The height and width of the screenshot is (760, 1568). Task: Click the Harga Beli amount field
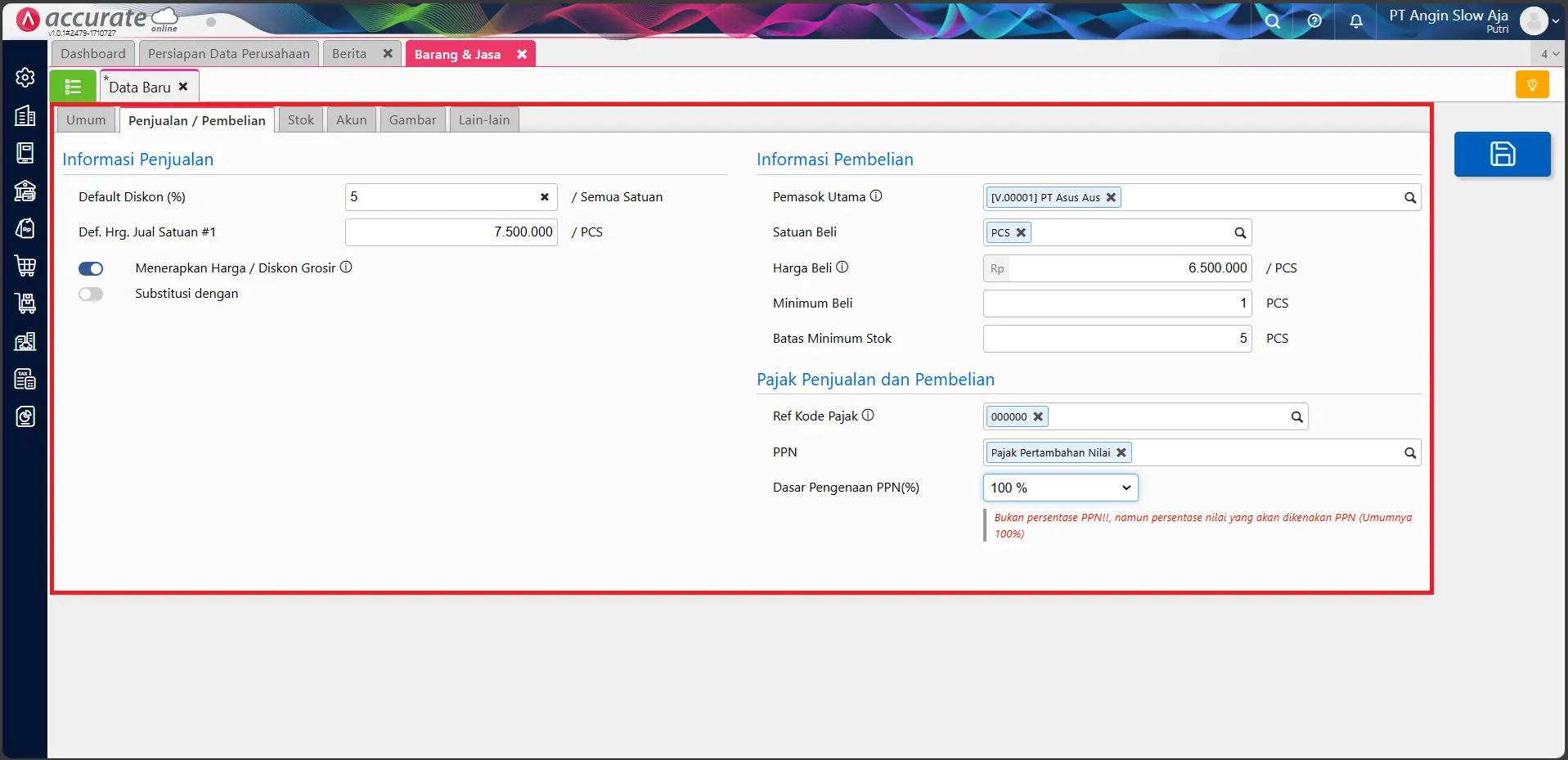click(1130, 268)
